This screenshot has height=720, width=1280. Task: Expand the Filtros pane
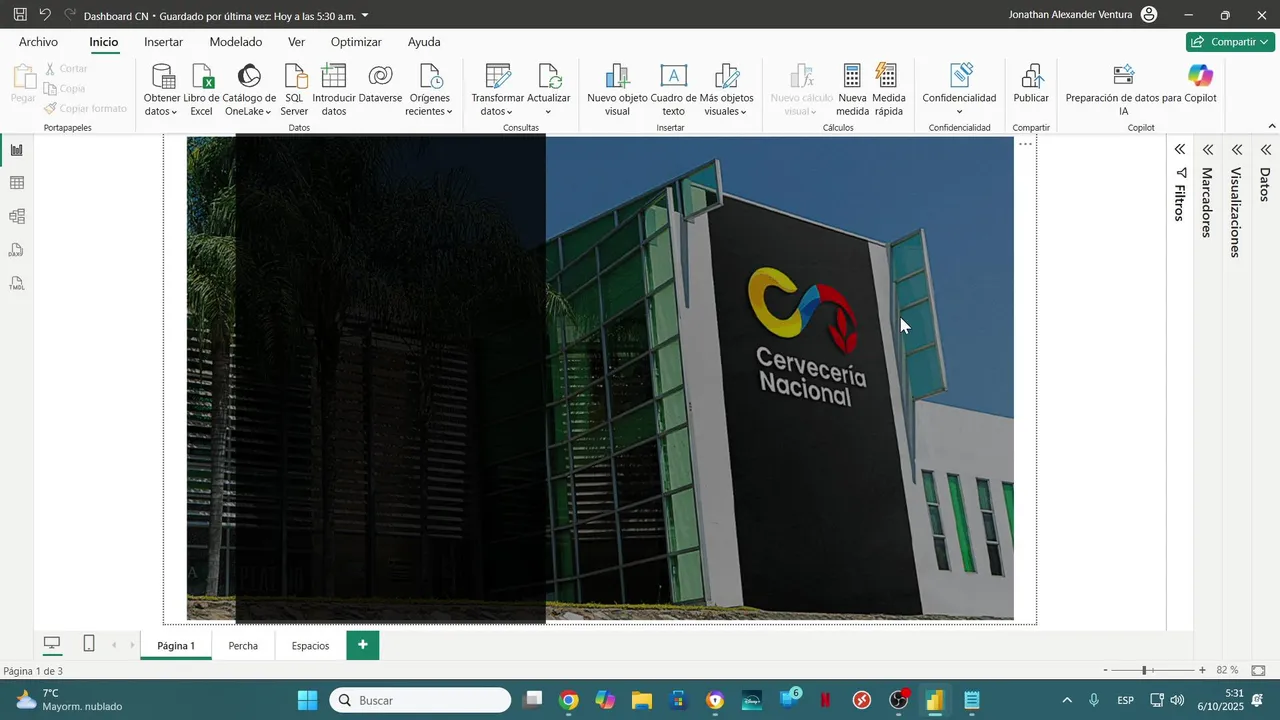pyautogui.click(x=1180, y=150)
